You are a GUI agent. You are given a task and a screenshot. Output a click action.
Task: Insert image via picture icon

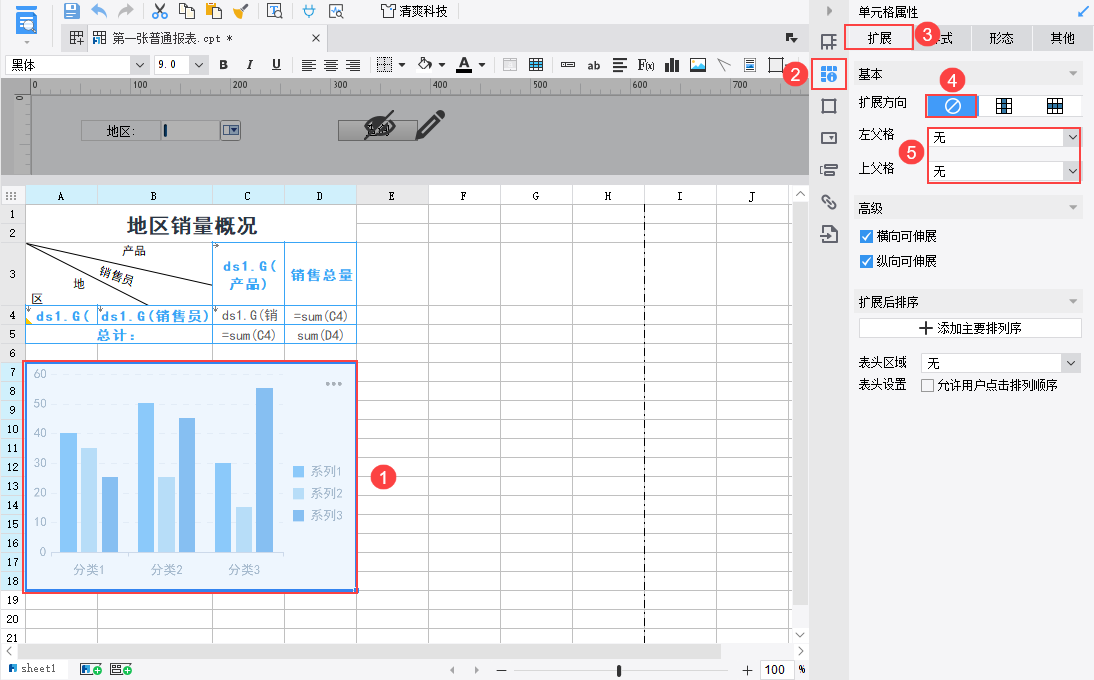(698, 65)
